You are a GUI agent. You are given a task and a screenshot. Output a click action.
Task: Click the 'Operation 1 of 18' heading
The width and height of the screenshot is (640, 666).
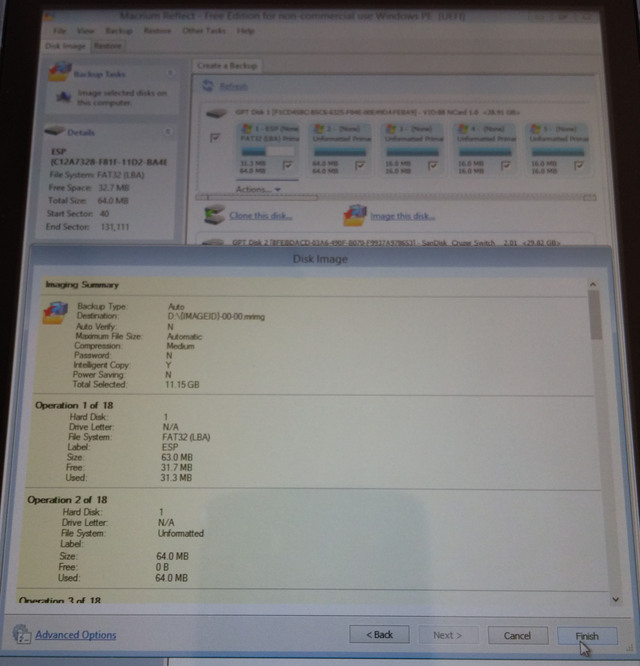[74, 405]
